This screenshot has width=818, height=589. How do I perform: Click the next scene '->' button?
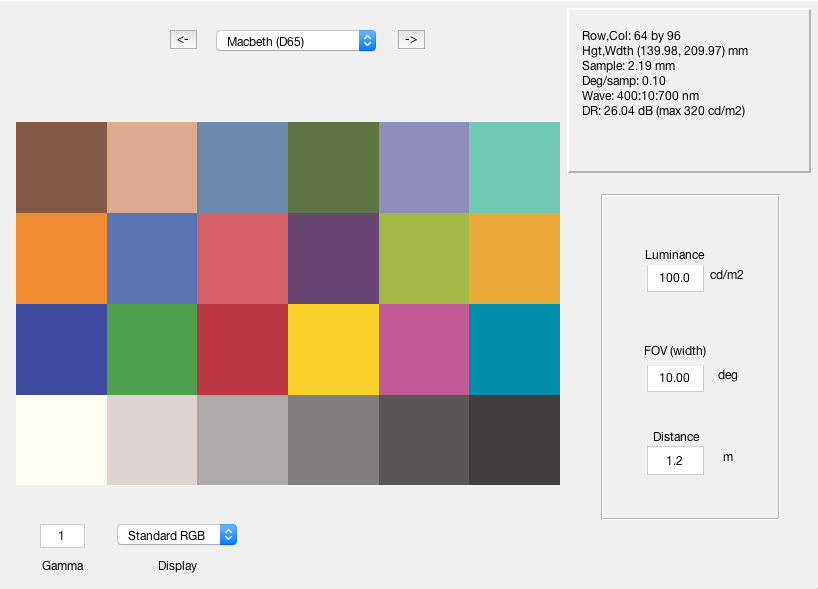411,40
